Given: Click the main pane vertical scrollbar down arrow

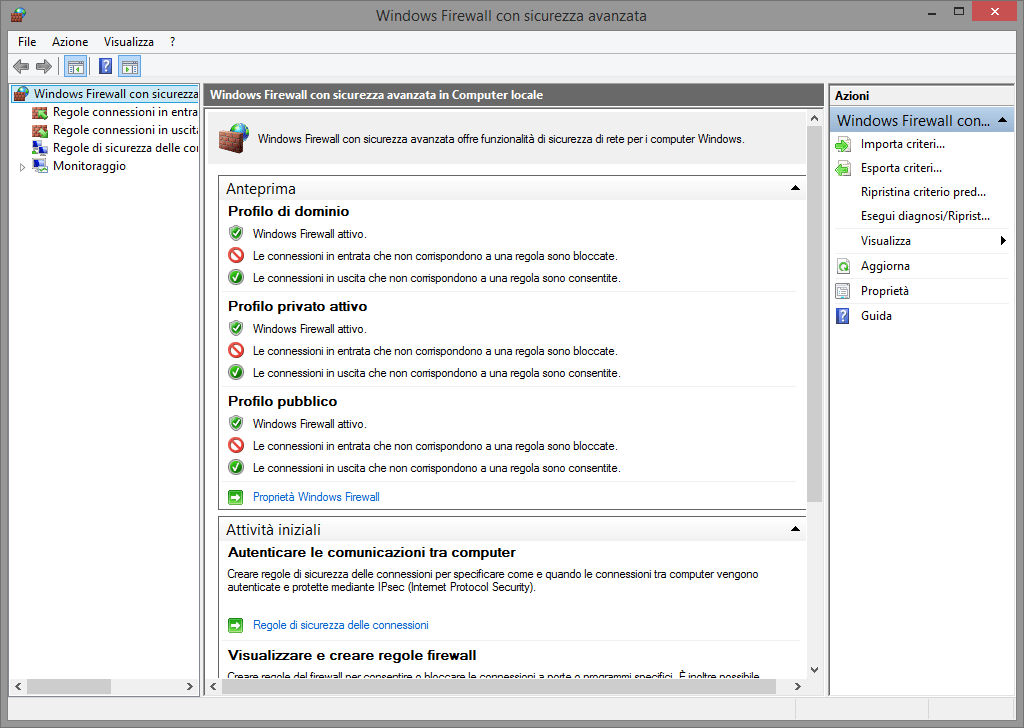Looking at the screenshot, I should coord(813,669).
